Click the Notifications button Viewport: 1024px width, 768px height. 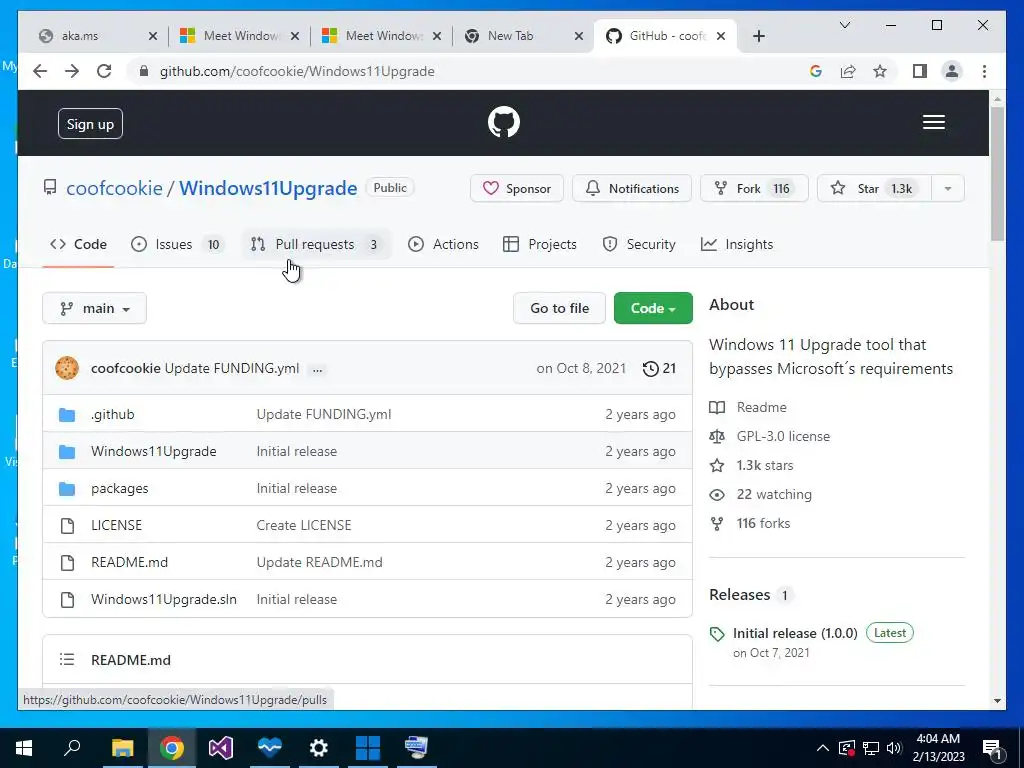632,189
